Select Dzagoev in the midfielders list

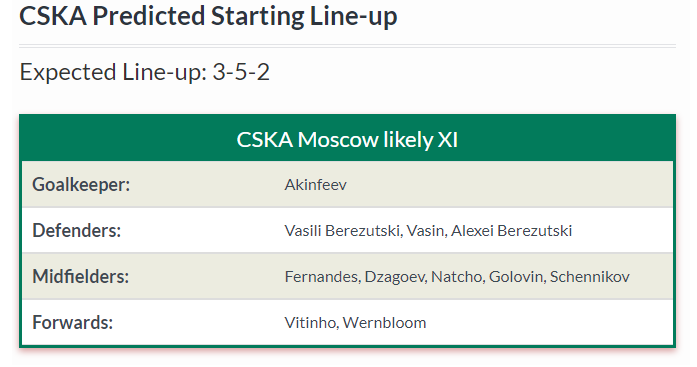click(x=395, y=276)
